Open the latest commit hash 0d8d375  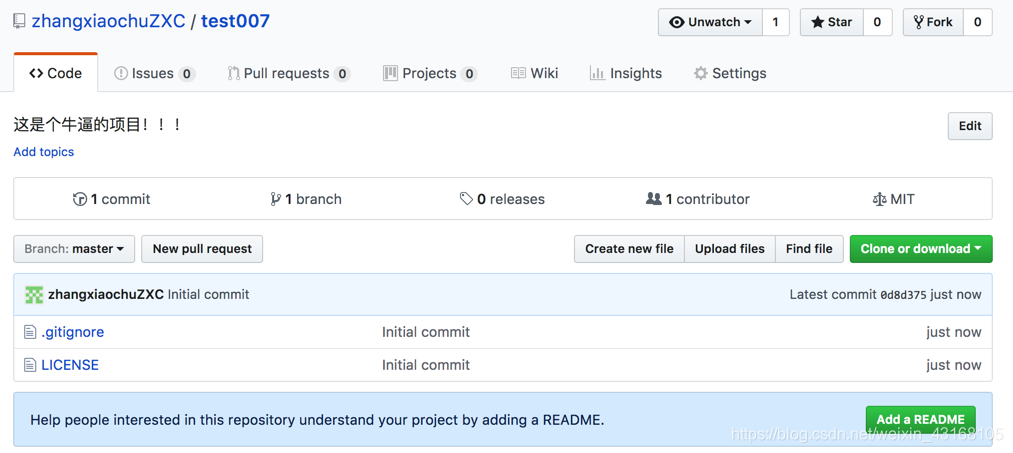[x=903, y=295]
